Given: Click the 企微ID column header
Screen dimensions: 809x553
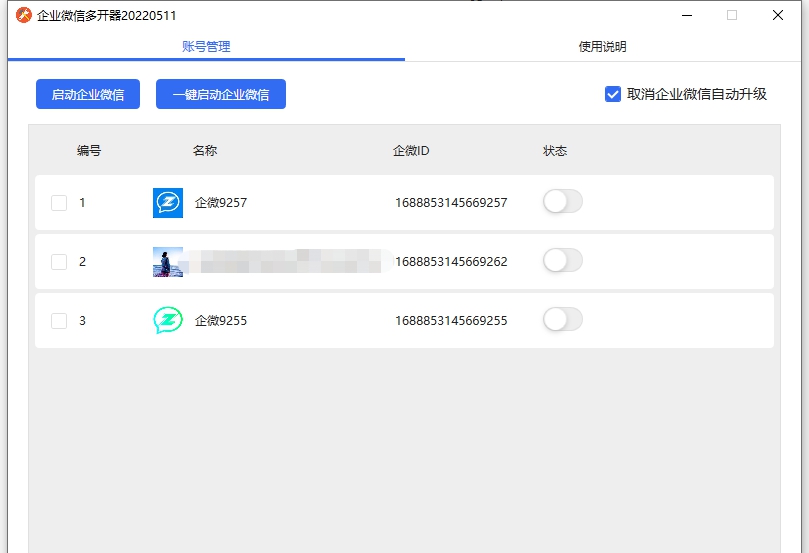Looking at the screenshot, I should click(411, 151).
